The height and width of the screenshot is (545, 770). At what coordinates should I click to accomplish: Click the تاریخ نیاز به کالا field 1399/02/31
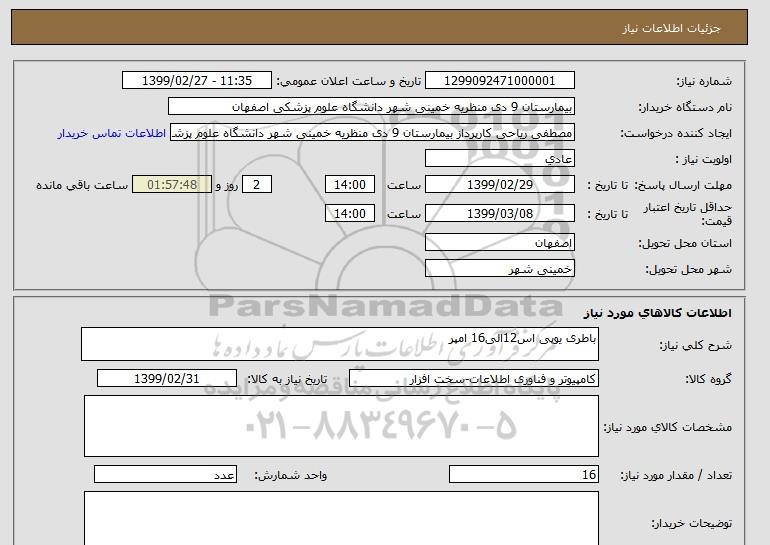pyautogui.click(x=167, y=379)
